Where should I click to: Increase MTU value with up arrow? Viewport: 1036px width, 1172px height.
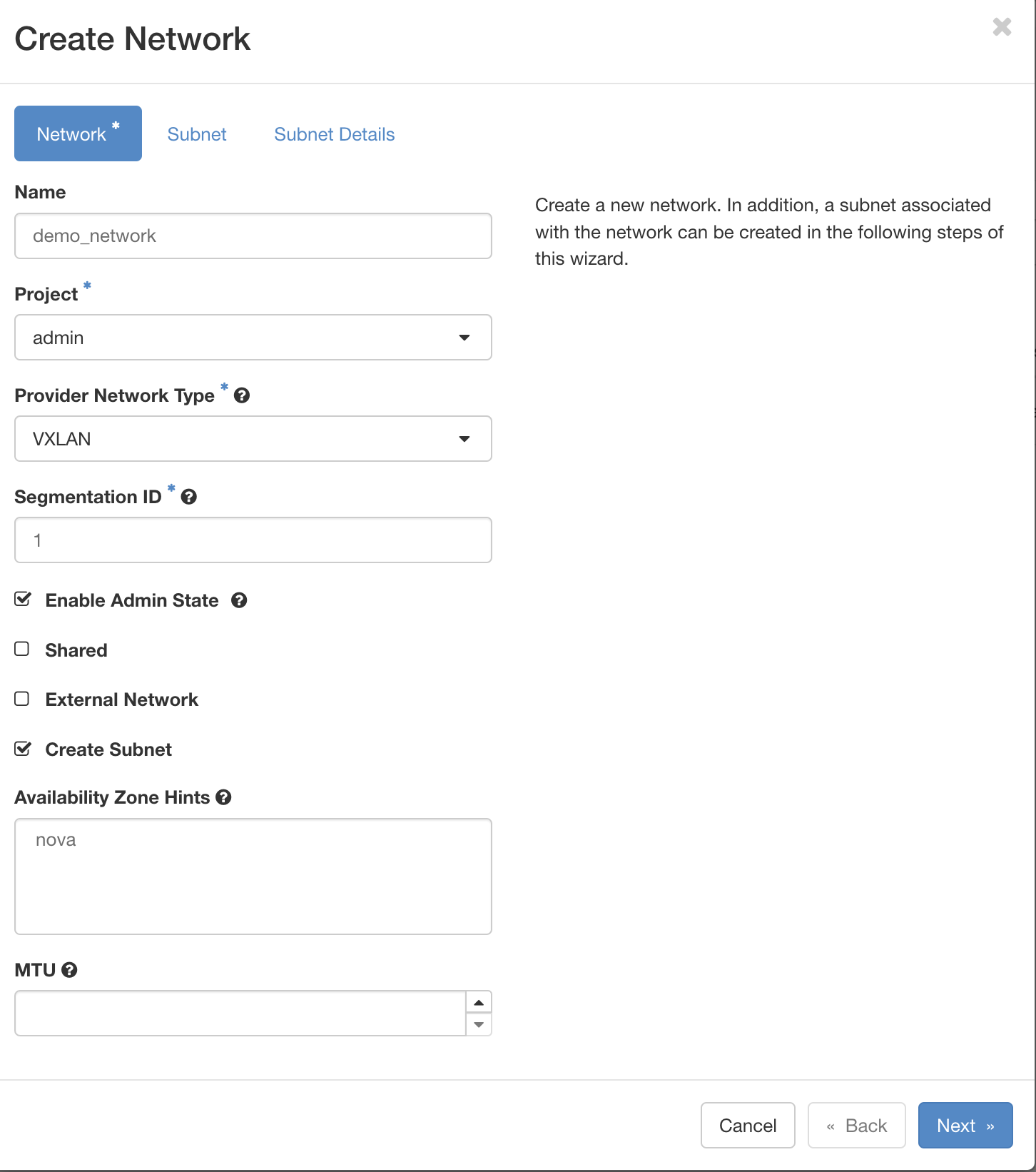(479, 1003)
